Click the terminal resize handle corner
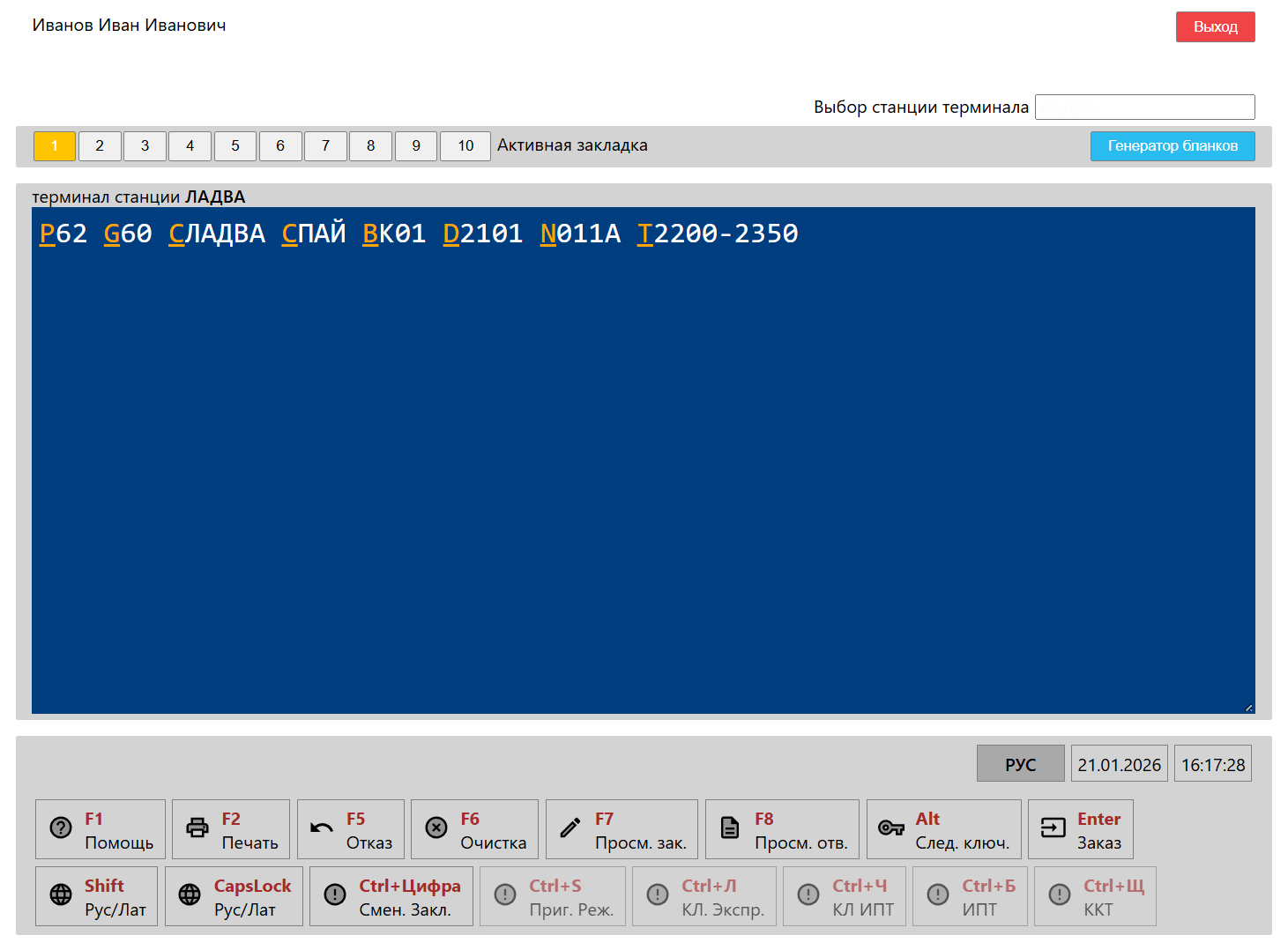Screen dimensions: 1288x950 click(1248, 708)
